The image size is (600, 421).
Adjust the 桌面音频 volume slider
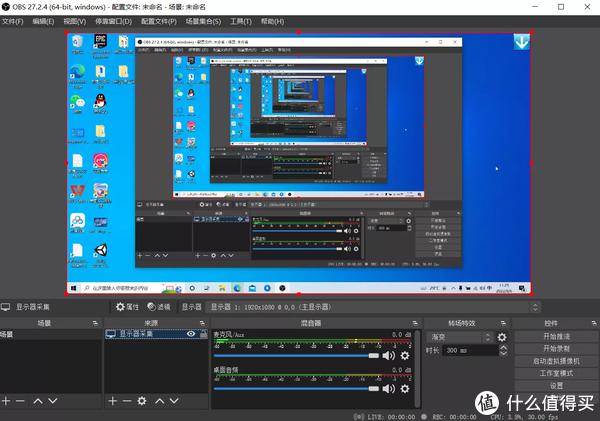(x=296, y=389)
